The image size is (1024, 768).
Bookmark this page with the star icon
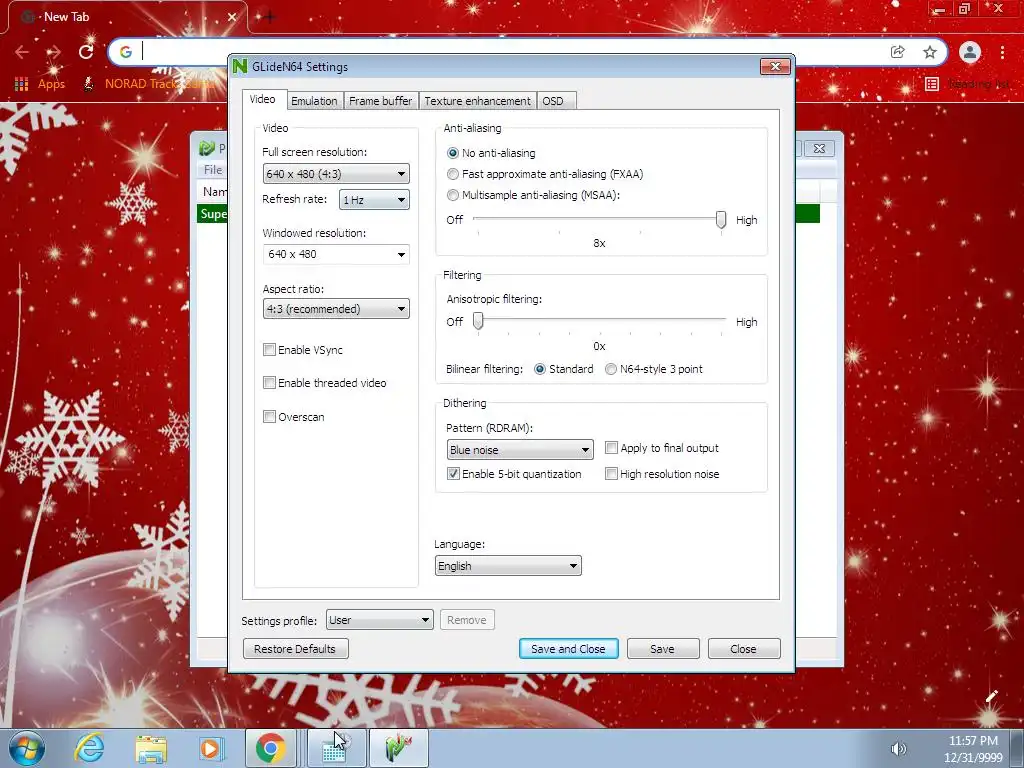point(930,52)
